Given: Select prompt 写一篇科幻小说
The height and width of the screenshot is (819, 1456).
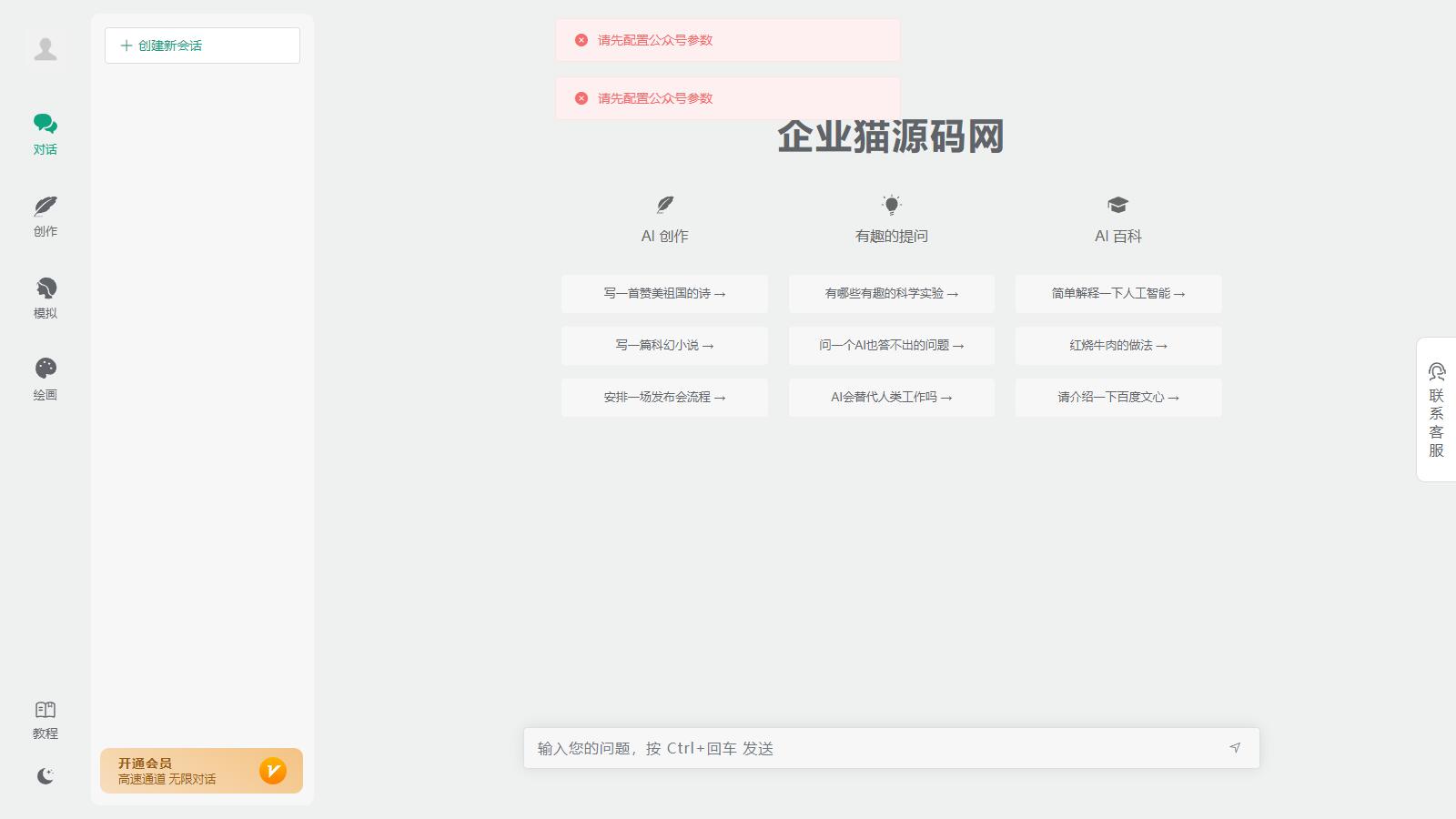Looking at the screenshot, I should click(x=664, y=346).
